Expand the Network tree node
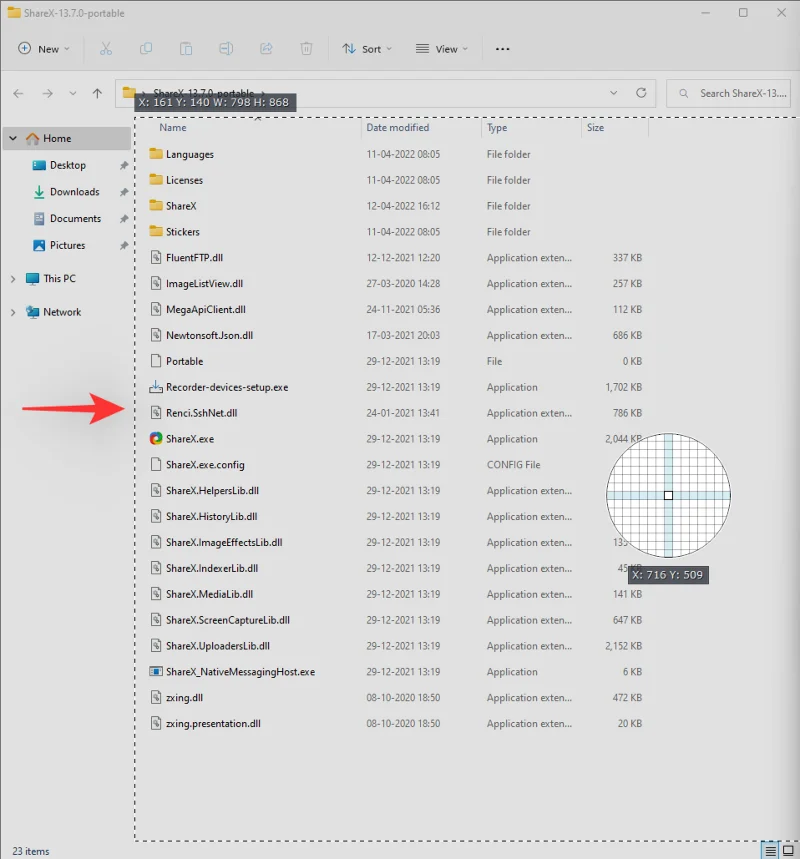The image size is (800, 859). pyautogui.click(x=13, y=312)
